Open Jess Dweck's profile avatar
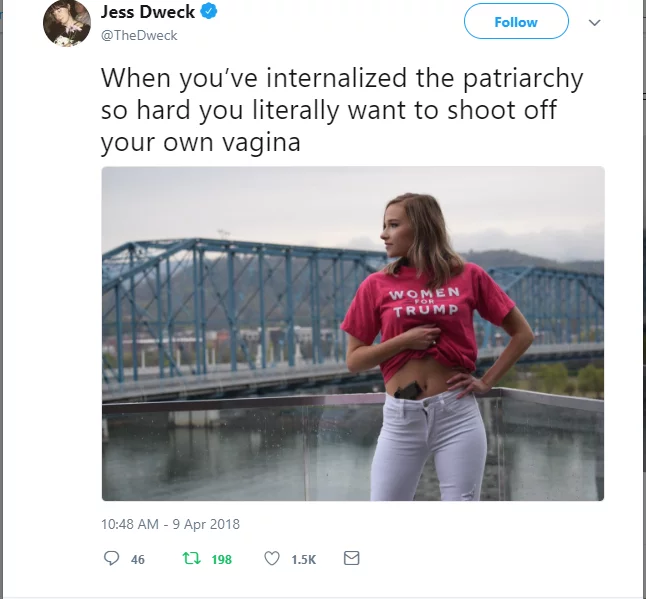Image resolution: width=646 pixels, height=599 pixels. pyautogui.click(x=67, y=23)
